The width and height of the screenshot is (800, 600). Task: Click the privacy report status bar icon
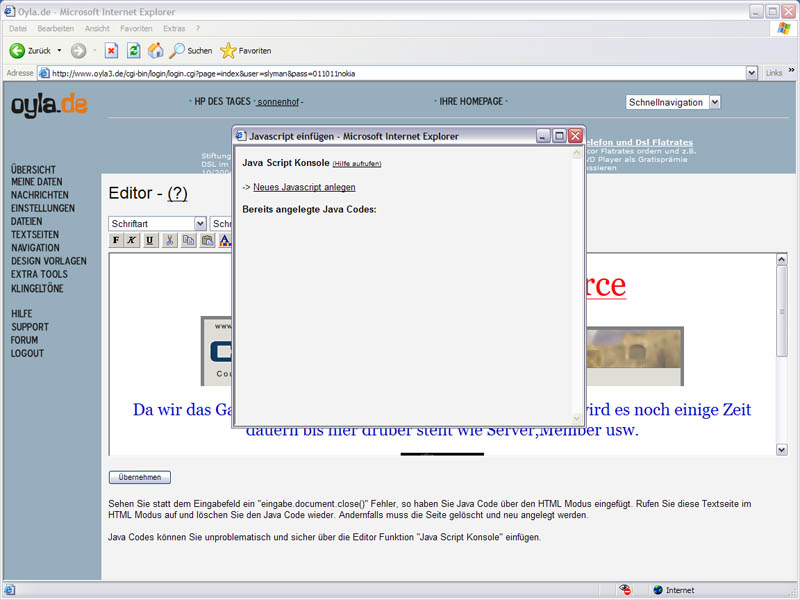[x=625, y=590]
